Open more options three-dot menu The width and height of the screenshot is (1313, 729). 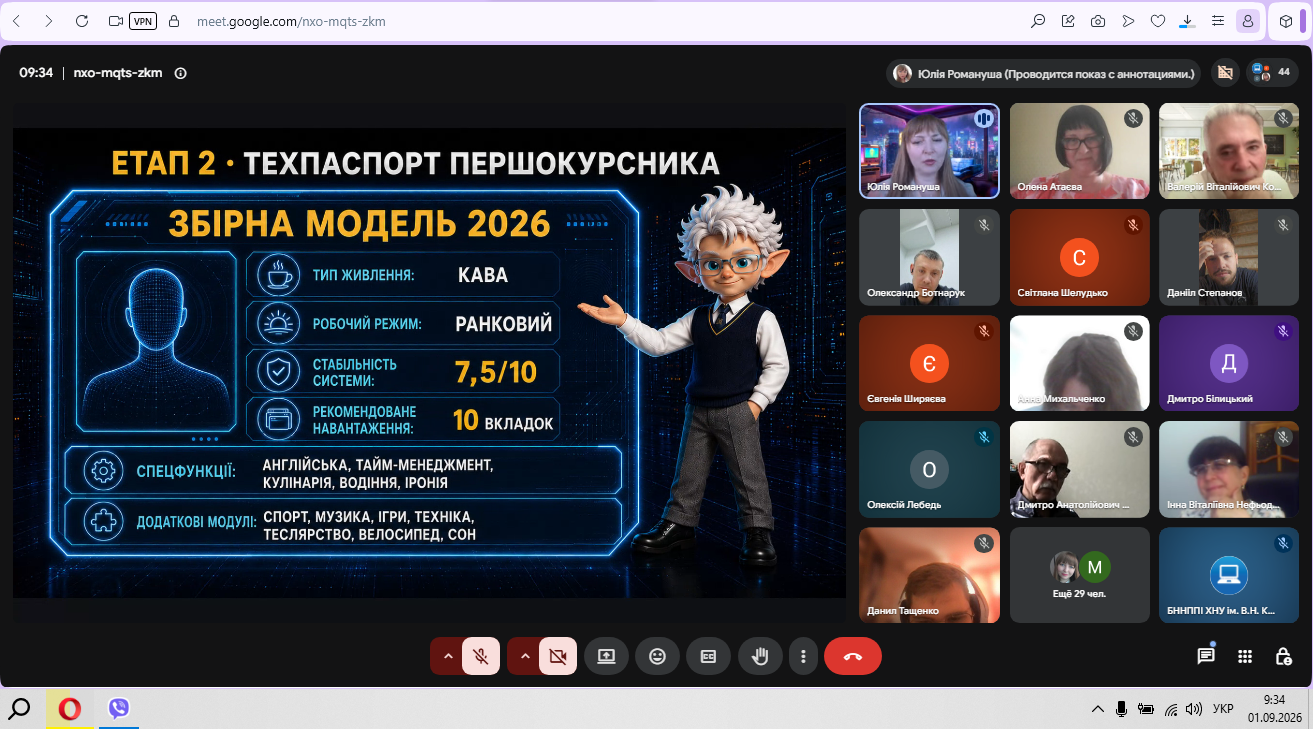tap(803, 656)
